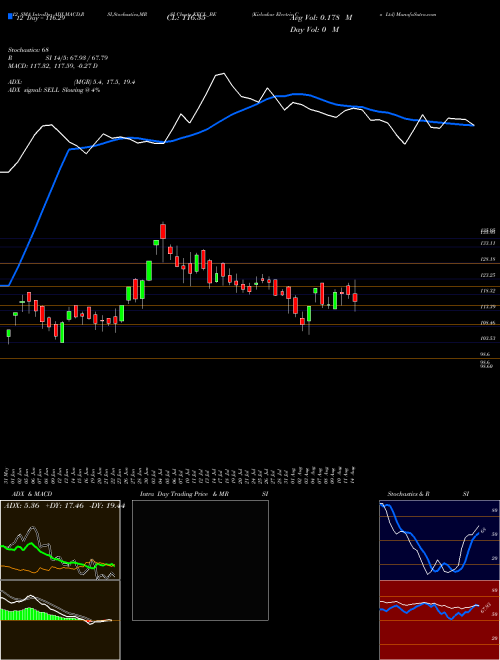Click the MACD histogram panel with green bars
500x660 pixels.
(x=60, y=620)
